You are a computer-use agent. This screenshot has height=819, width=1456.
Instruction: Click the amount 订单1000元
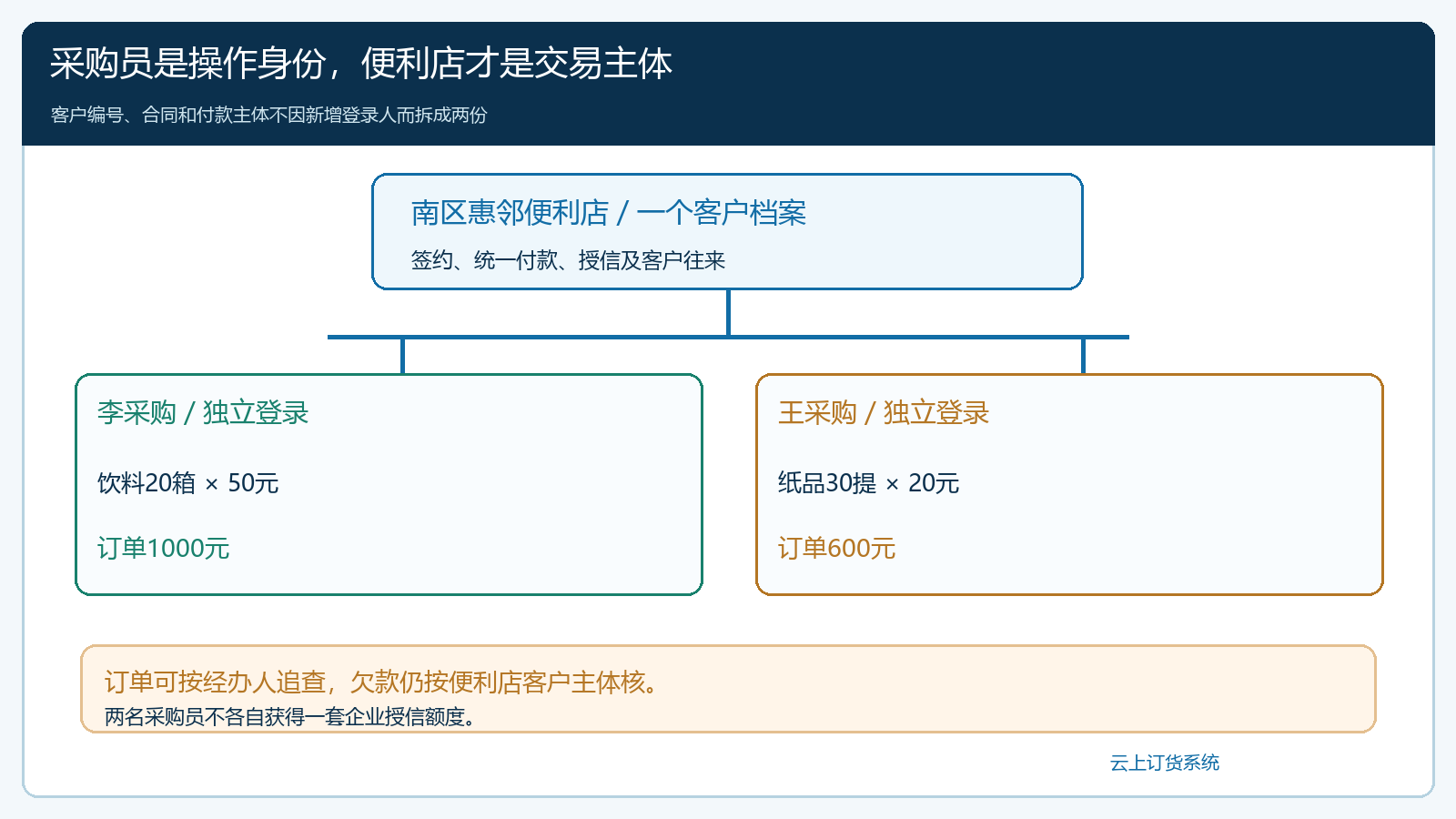coord(163,548)
